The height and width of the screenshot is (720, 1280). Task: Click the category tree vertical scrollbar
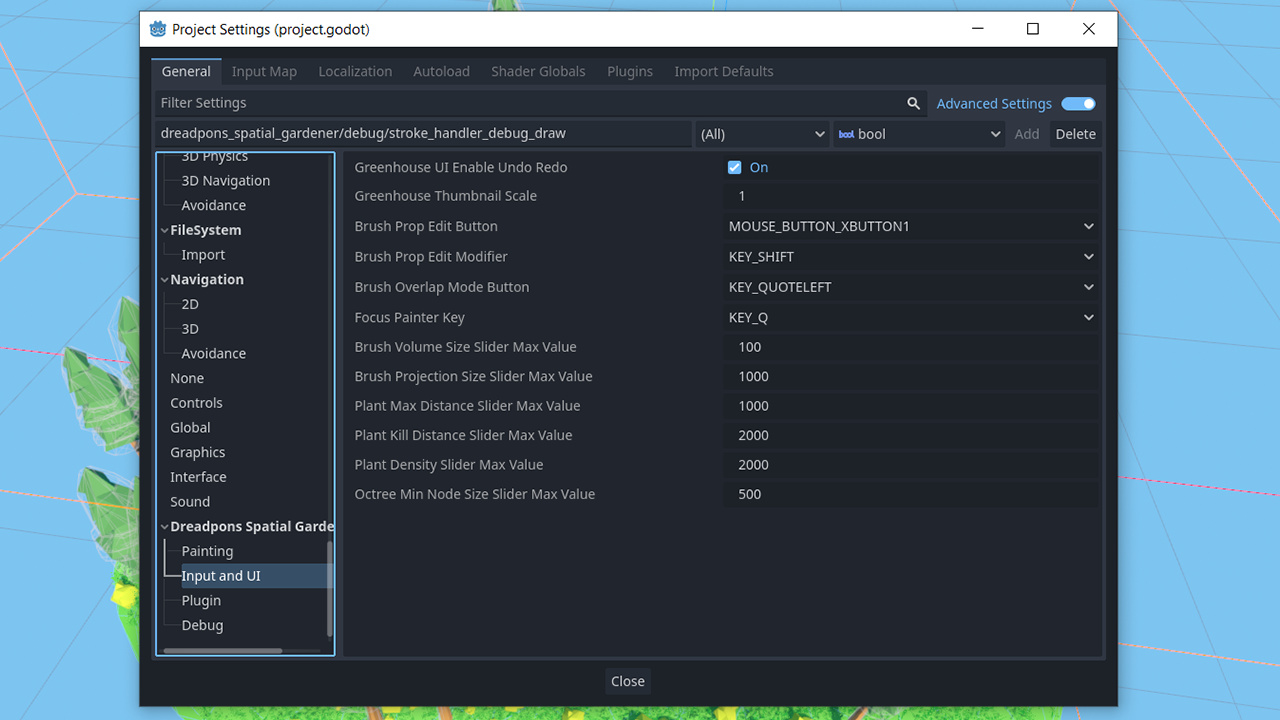click(330, 588)
